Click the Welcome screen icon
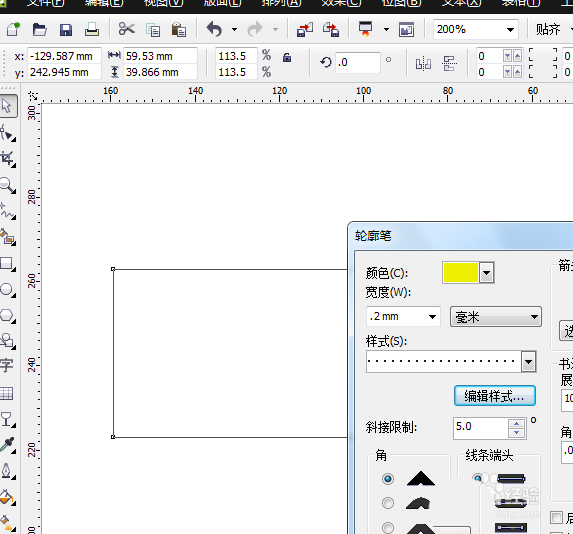 pos(406,30)
